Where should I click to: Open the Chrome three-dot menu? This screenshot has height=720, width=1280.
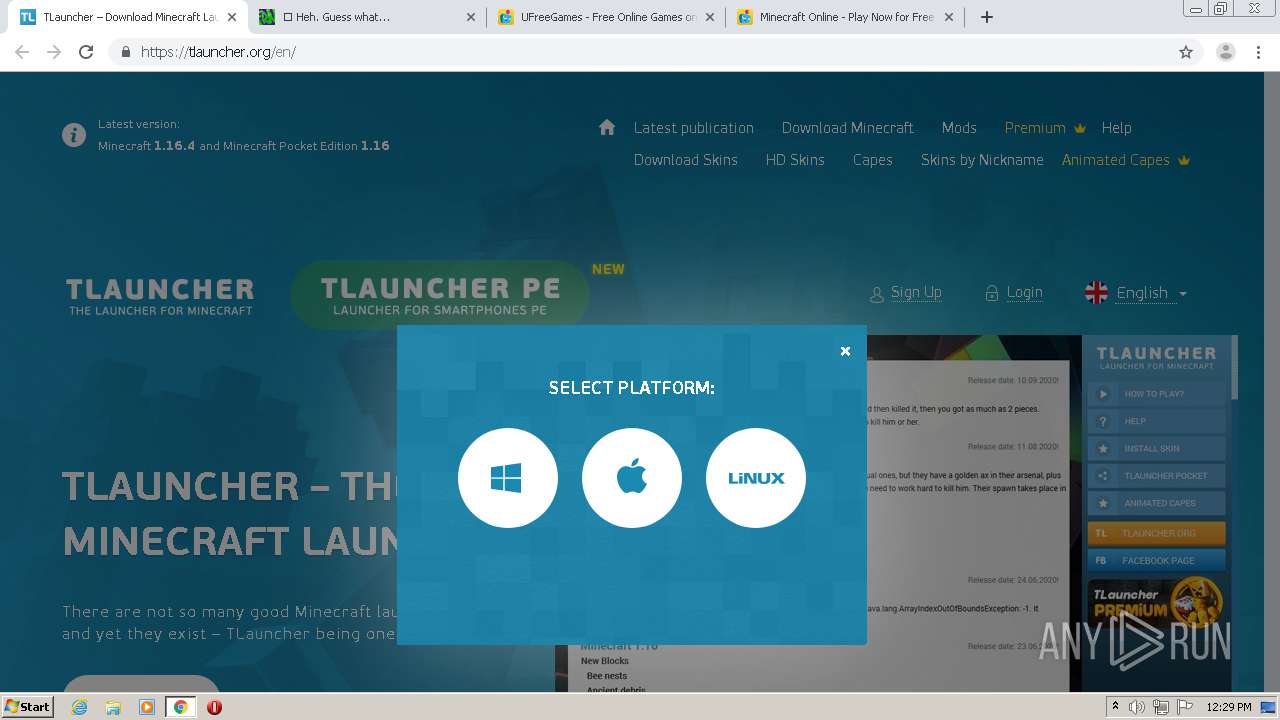tap(1259, 52)
